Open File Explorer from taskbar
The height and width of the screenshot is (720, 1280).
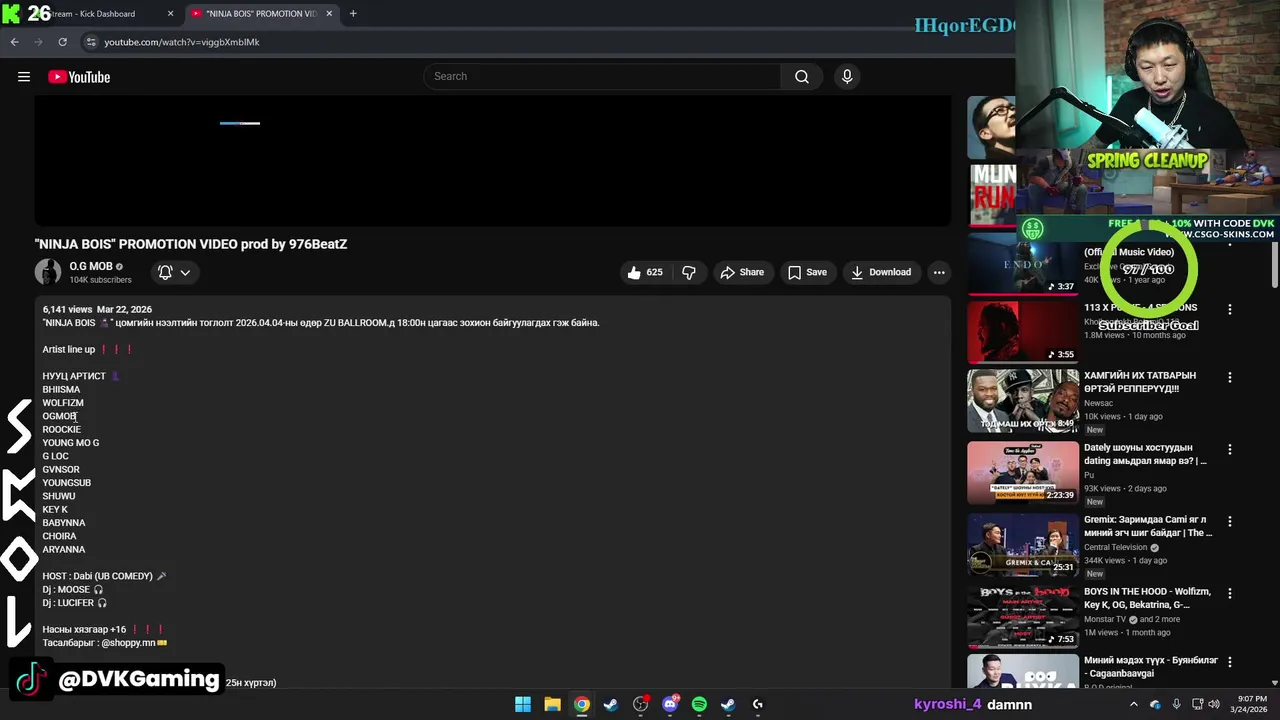552,704
